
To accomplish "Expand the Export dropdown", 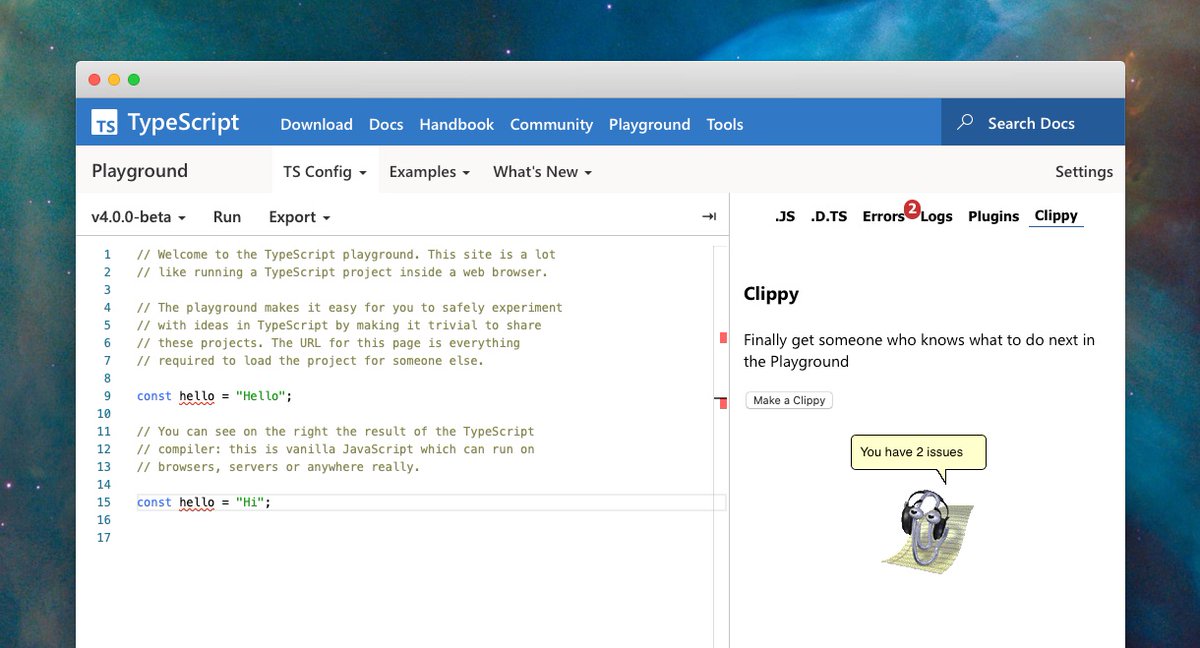I will [299, 217].
